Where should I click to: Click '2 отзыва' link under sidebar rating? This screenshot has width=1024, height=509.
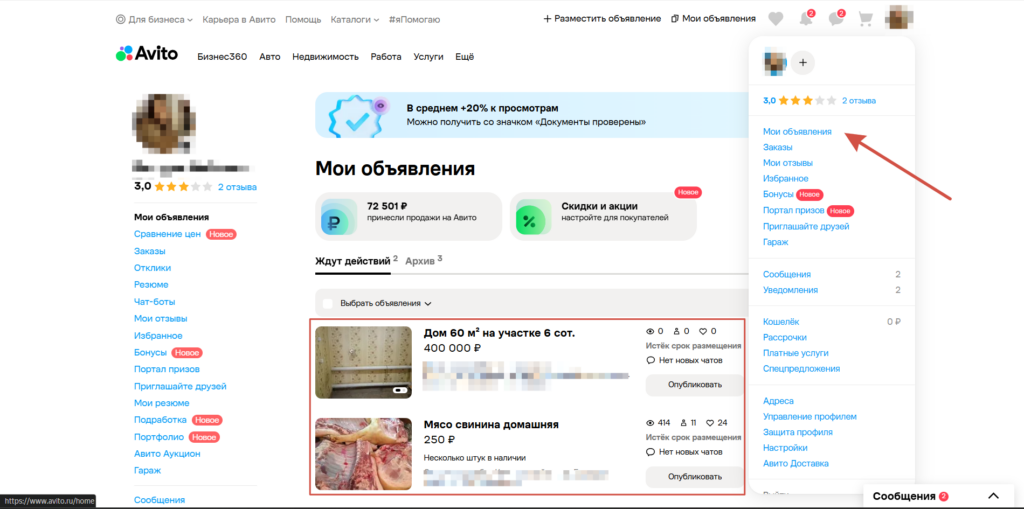[x=237, y=187]
